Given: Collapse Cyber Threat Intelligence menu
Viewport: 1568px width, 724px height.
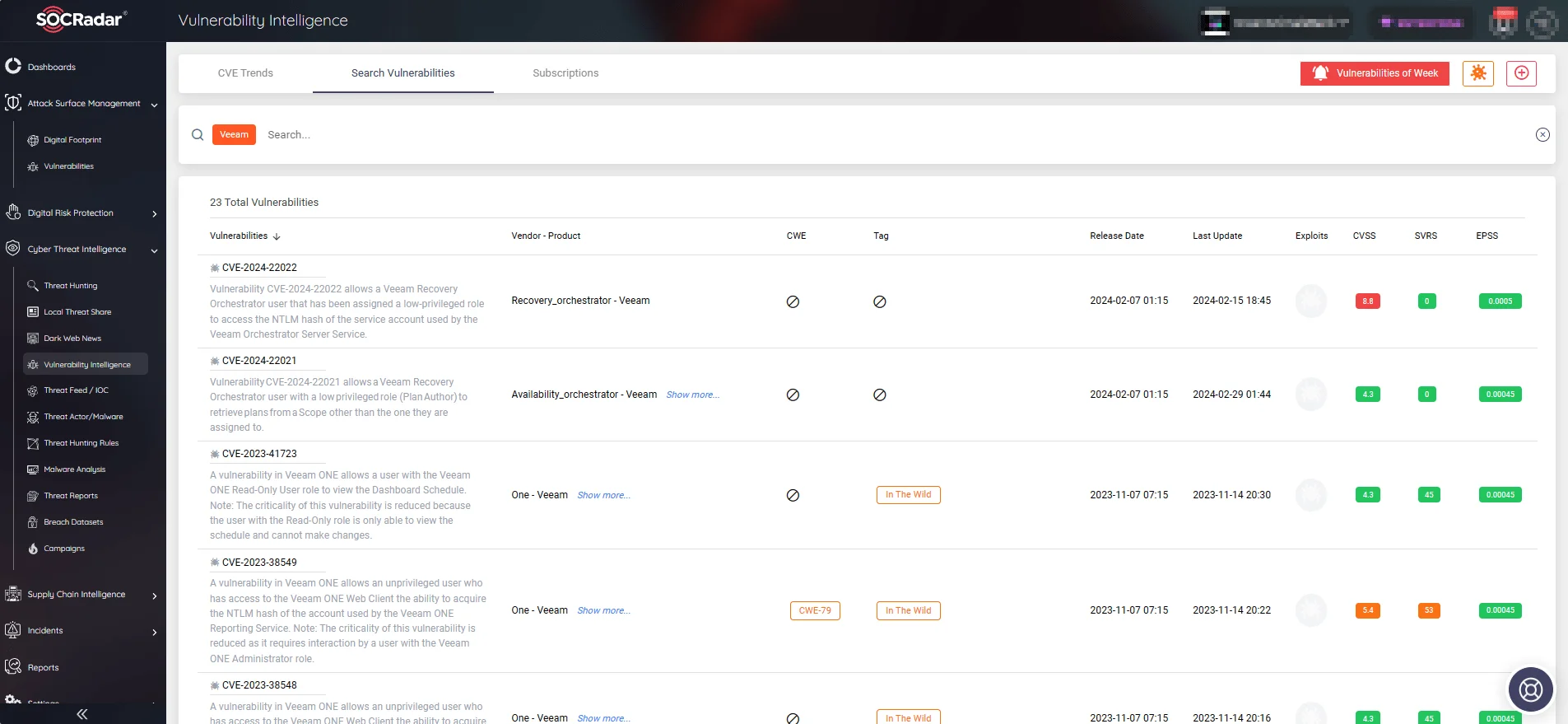Looking at the screenshot, I should click(x=155, y=250).
